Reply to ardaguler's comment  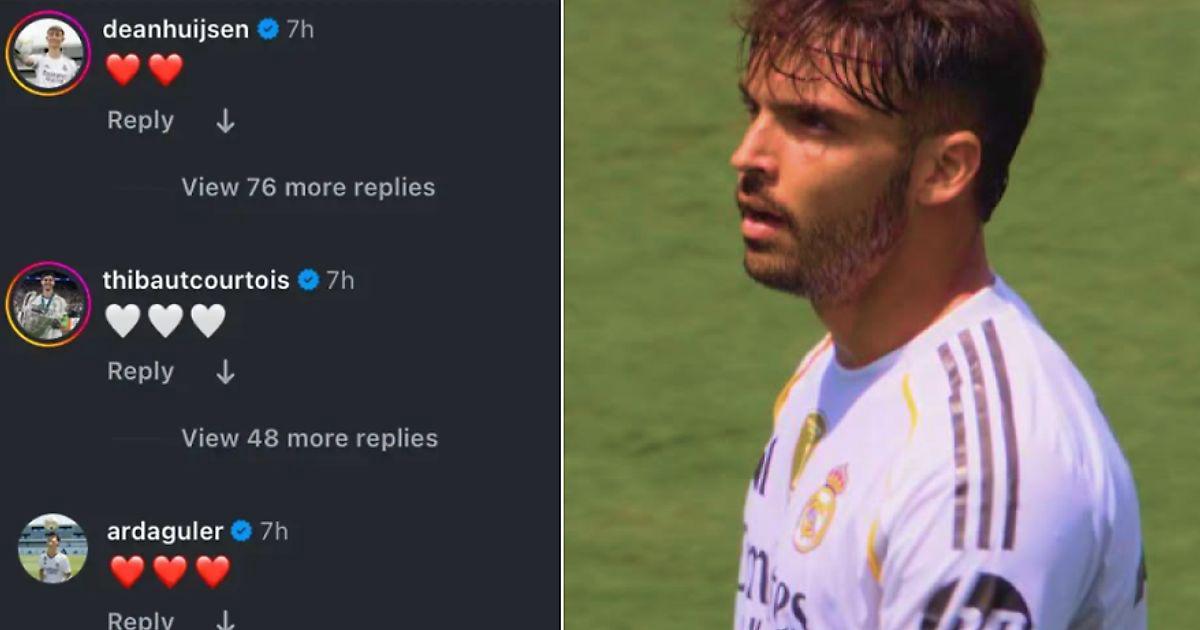(140, 620)
